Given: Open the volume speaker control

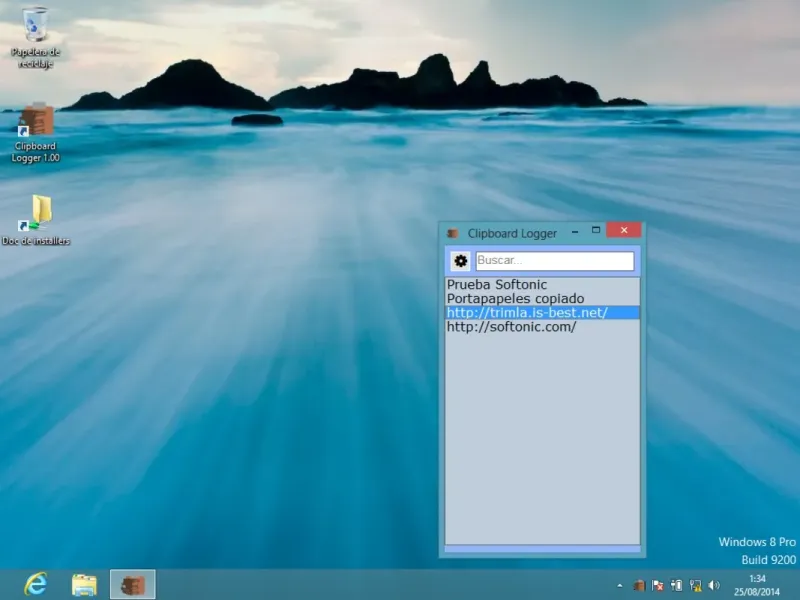Looking at the screenshot, I should click(714, 585).
